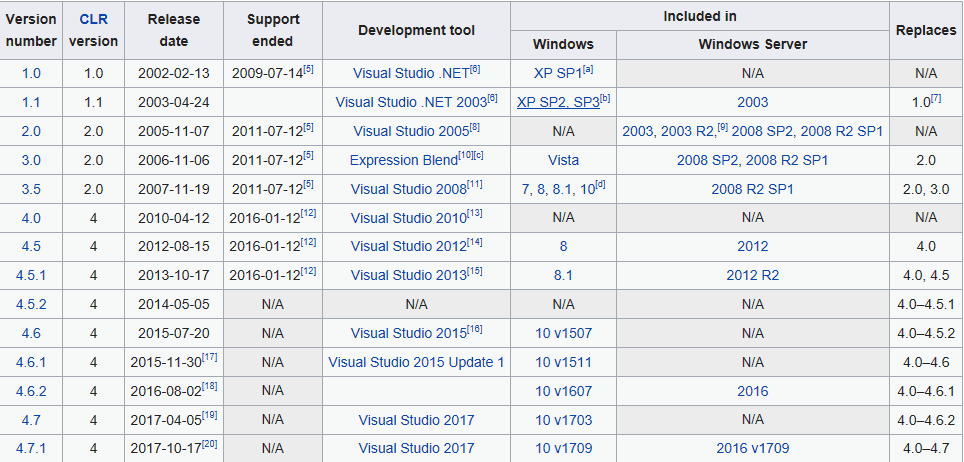The width and height of the screenshot is (964, 462).
Task: Open the Windows 8.1 link in the 4.5.1 row
Action: point(563,275)
